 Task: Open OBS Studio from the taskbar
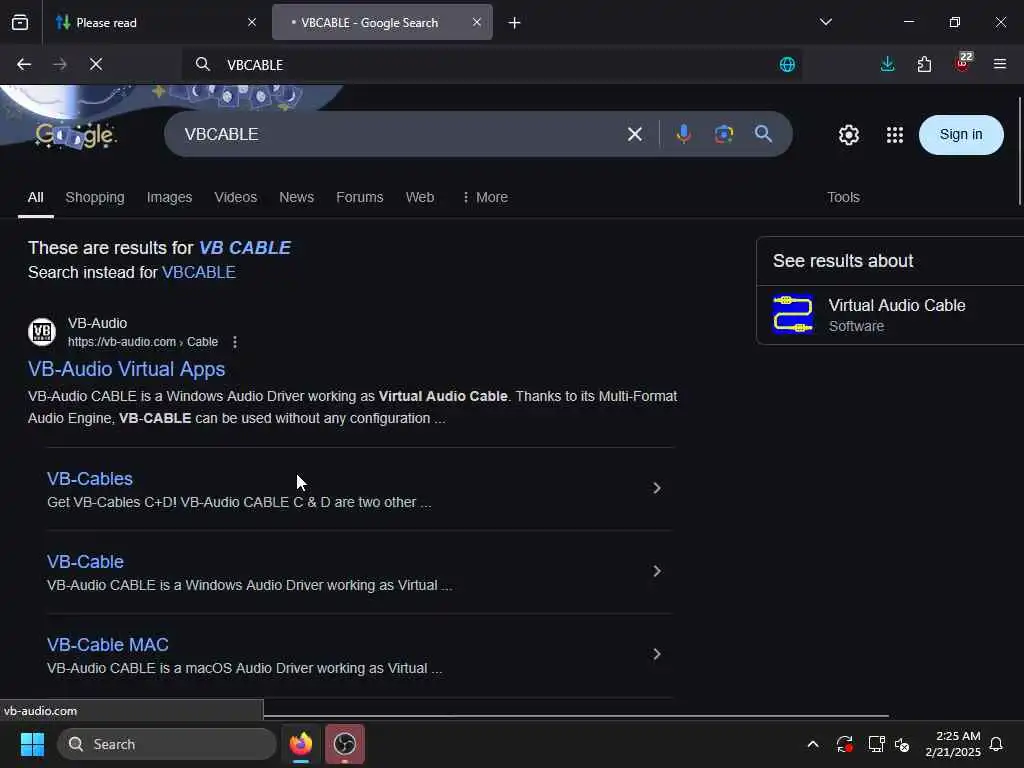coord(344,744)
